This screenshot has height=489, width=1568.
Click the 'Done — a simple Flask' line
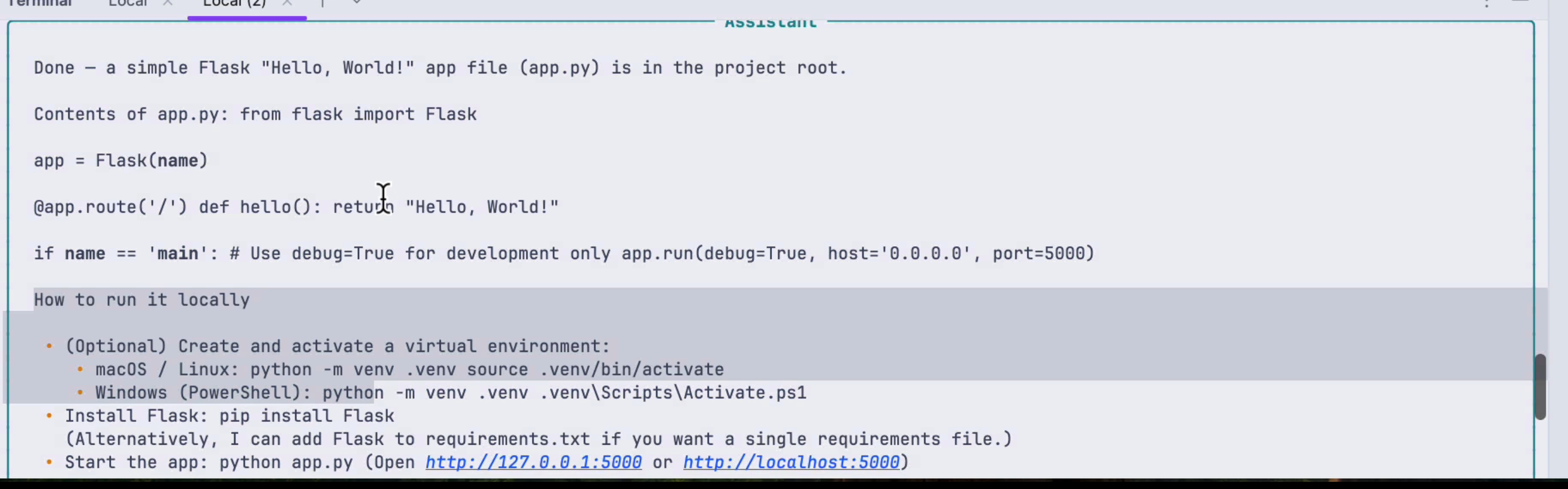pyautogui.click(x=440, y=68)
